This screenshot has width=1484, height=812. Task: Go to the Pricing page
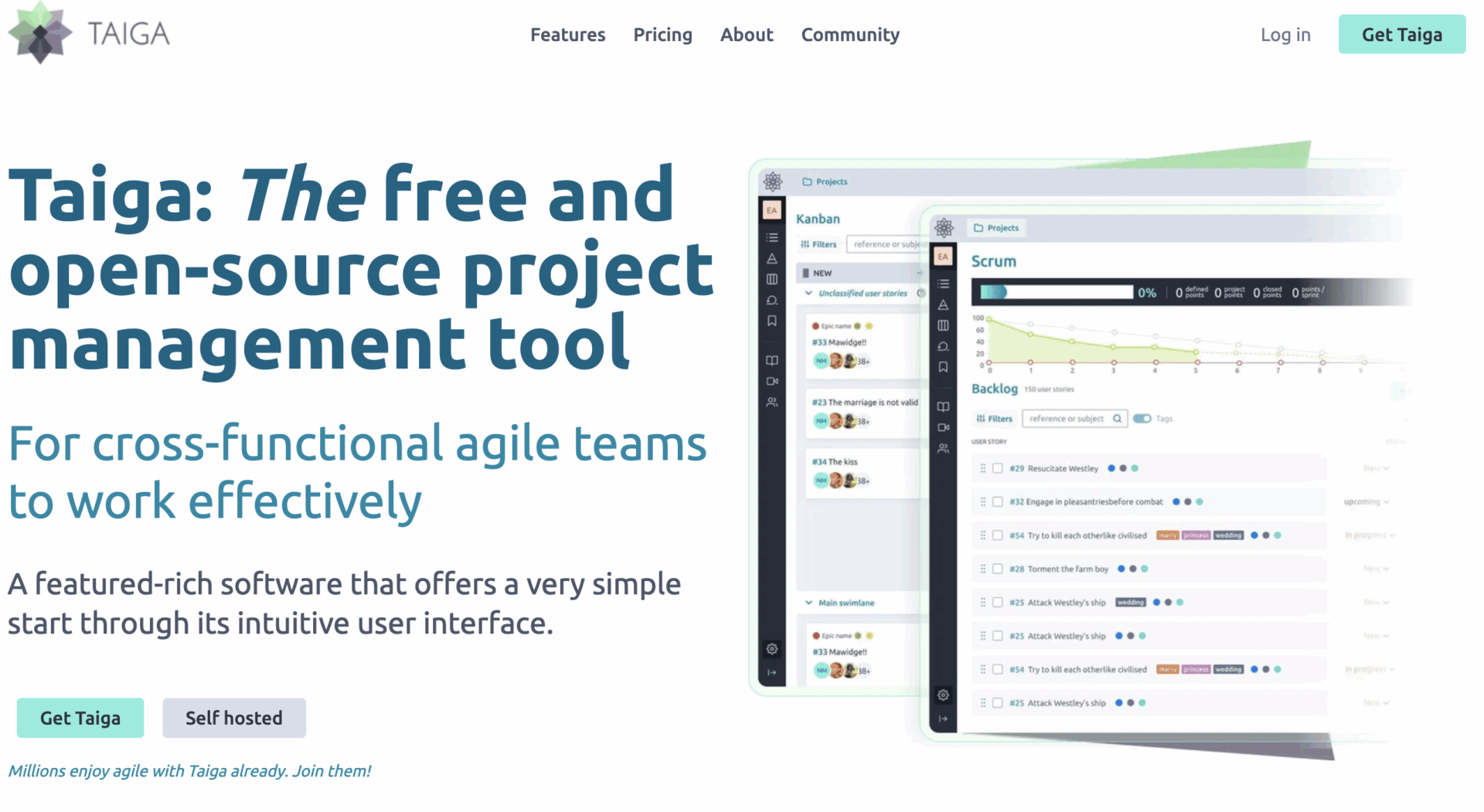point(662,35)
